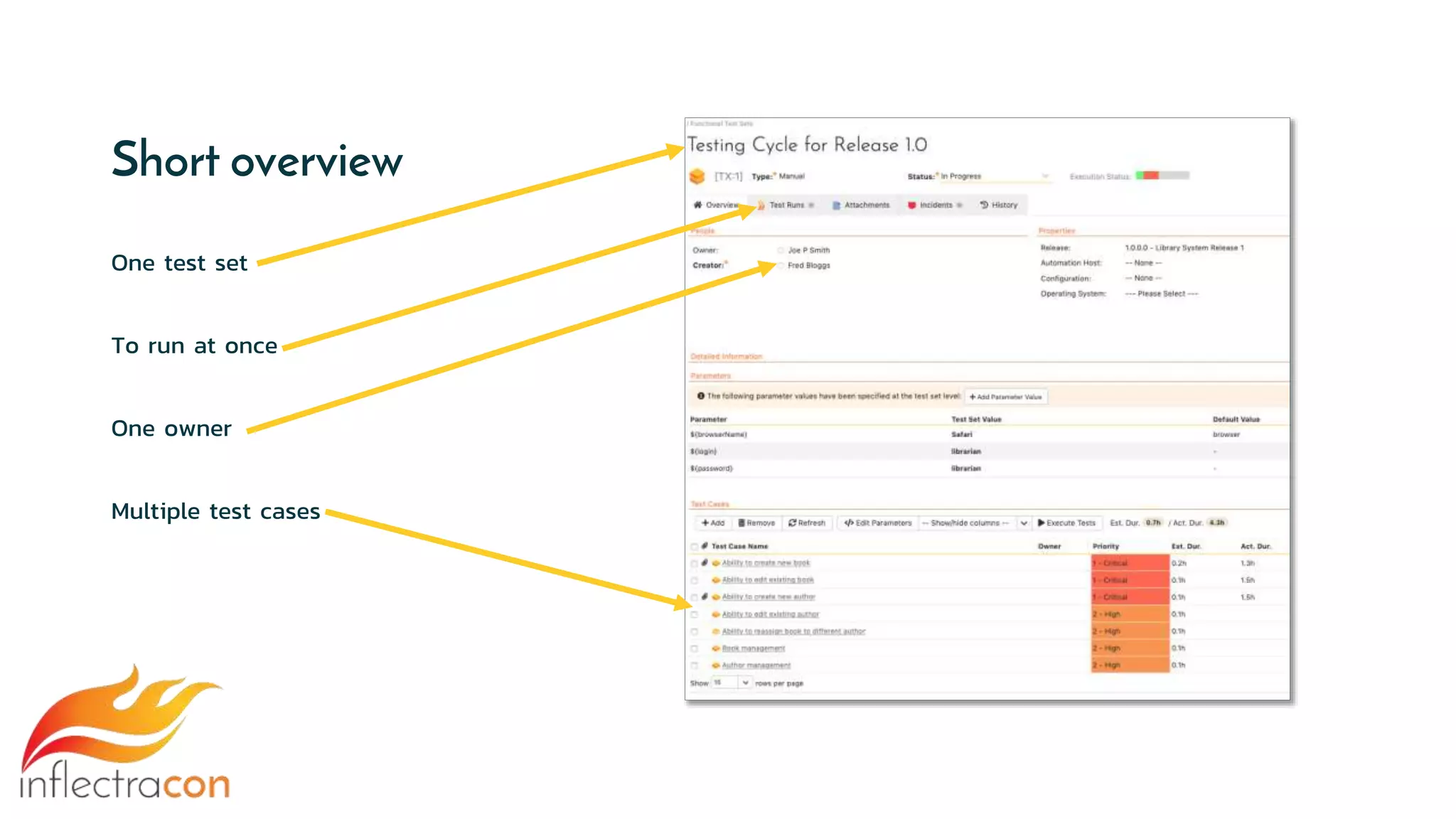Image resolution: width=1456 pixels, height=819 pixels.
Task: Click the test case icon for Ability to create new author
Action: pos(716,597)
